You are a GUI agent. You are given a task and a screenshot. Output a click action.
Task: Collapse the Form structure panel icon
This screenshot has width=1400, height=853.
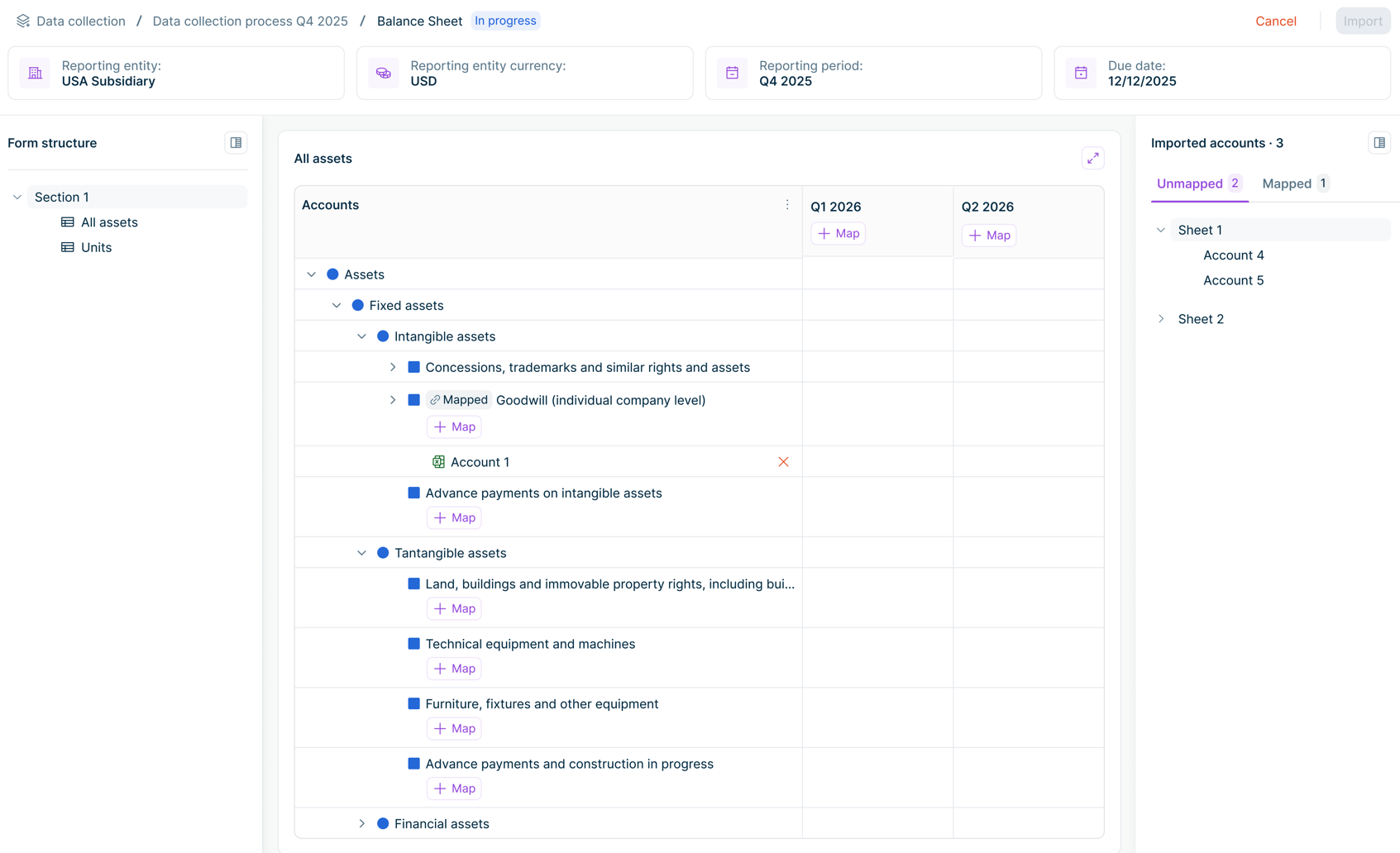236,143
